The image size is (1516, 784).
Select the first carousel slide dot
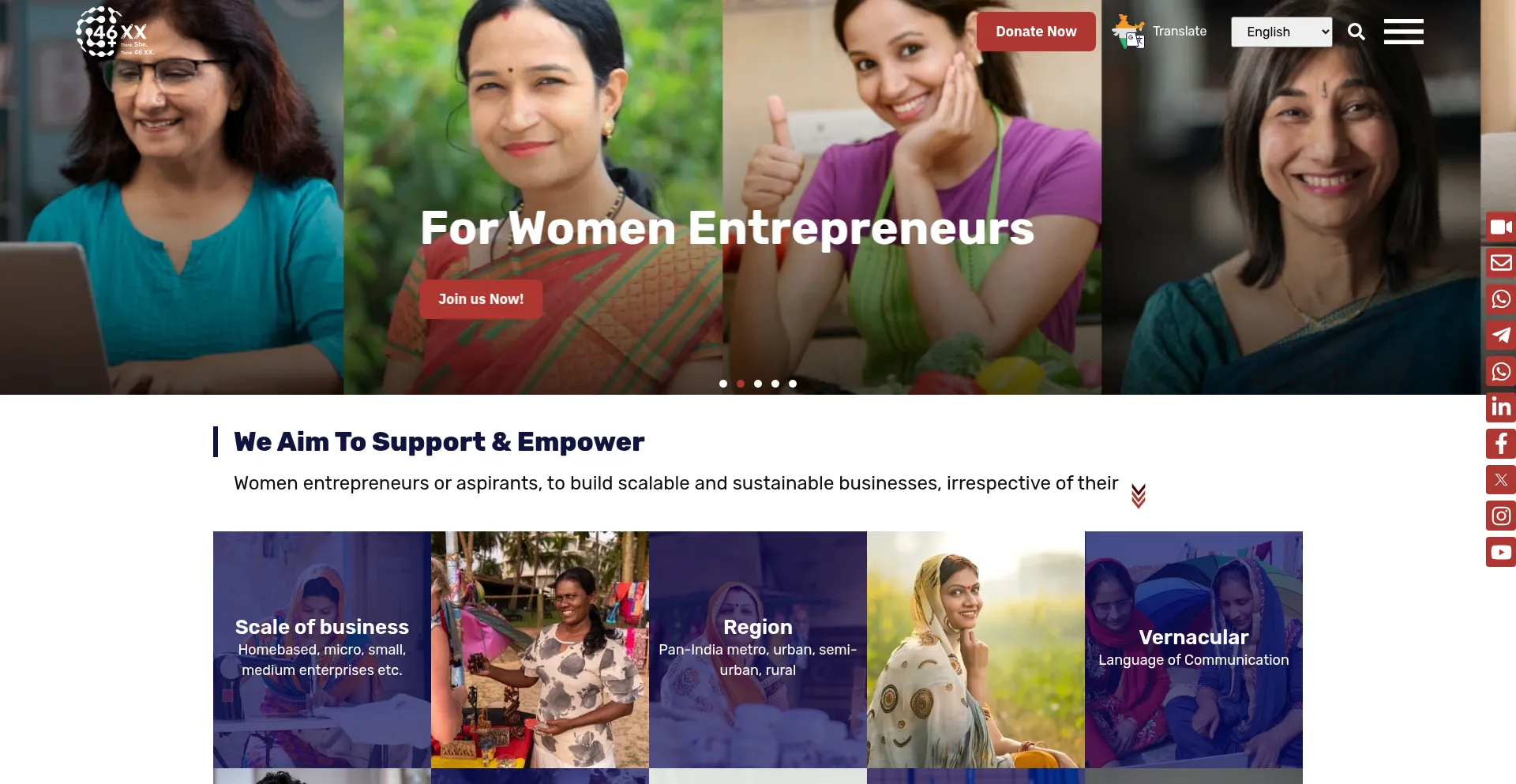723,384
